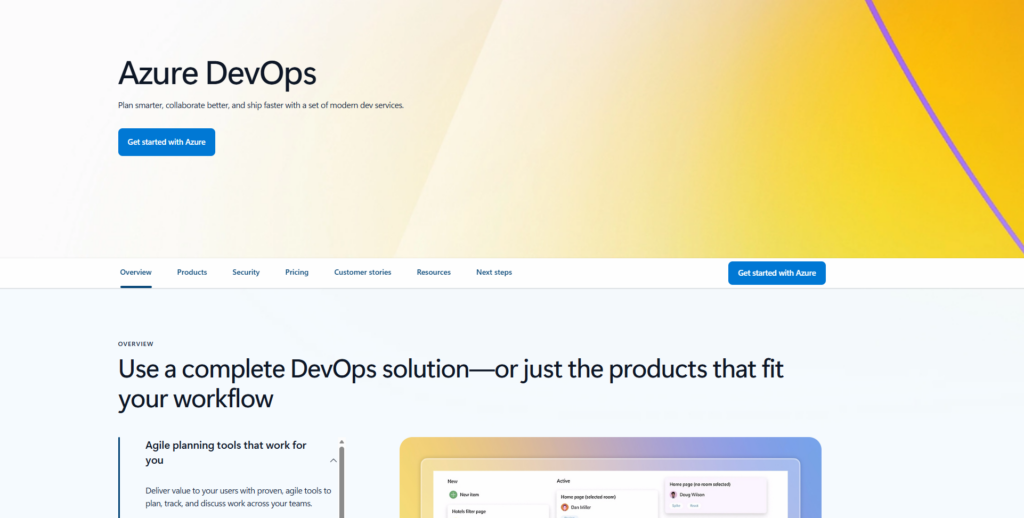
Task: Click Doug Wilson's avatar on the board card
Action: tap(673, 494)
